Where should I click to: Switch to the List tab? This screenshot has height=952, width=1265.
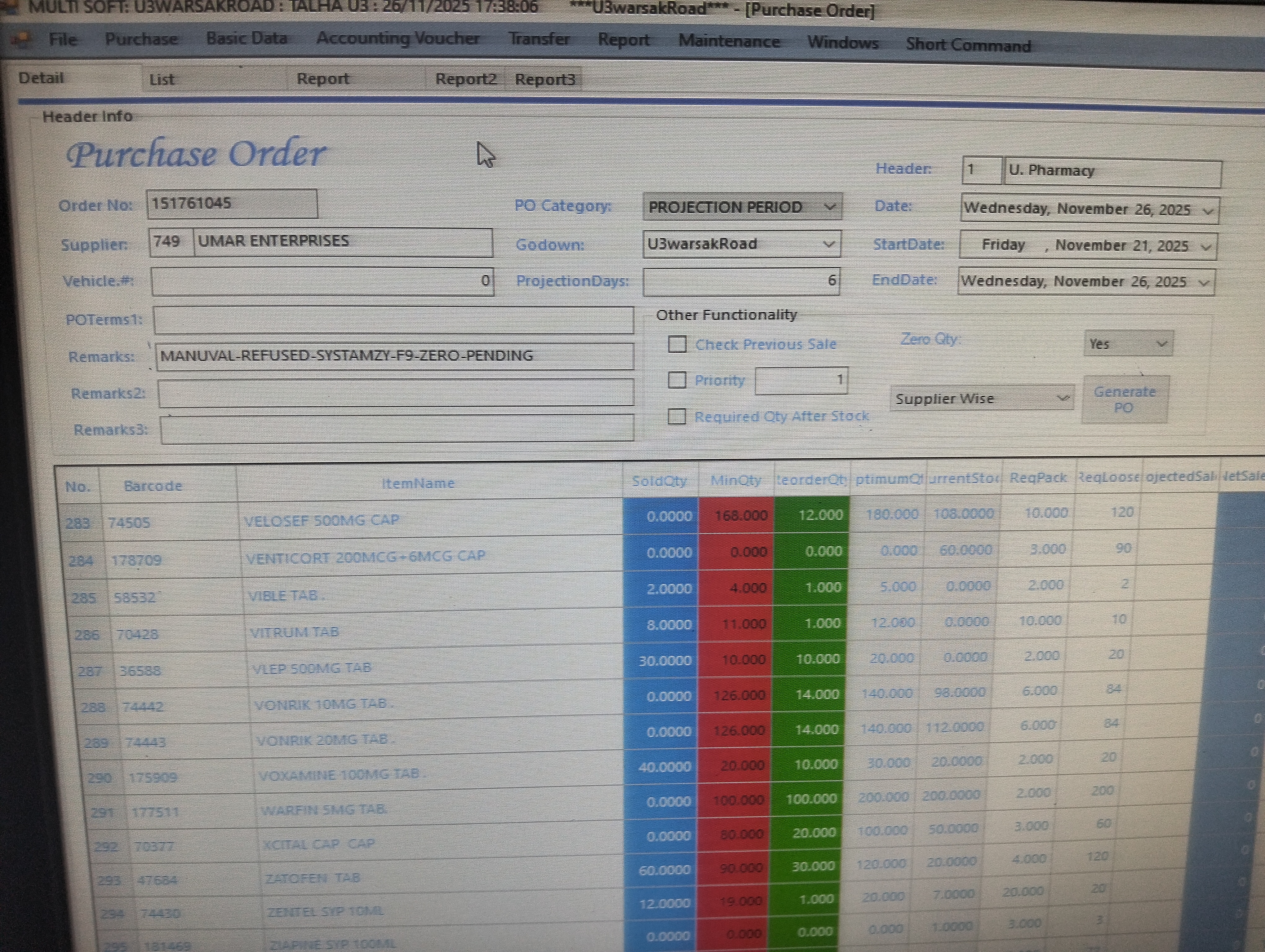coord(161,79)
